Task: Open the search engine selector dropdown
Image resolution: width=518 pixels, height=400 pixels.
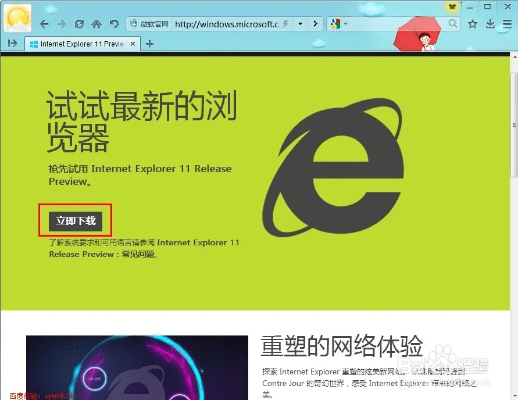Action: 345,24
